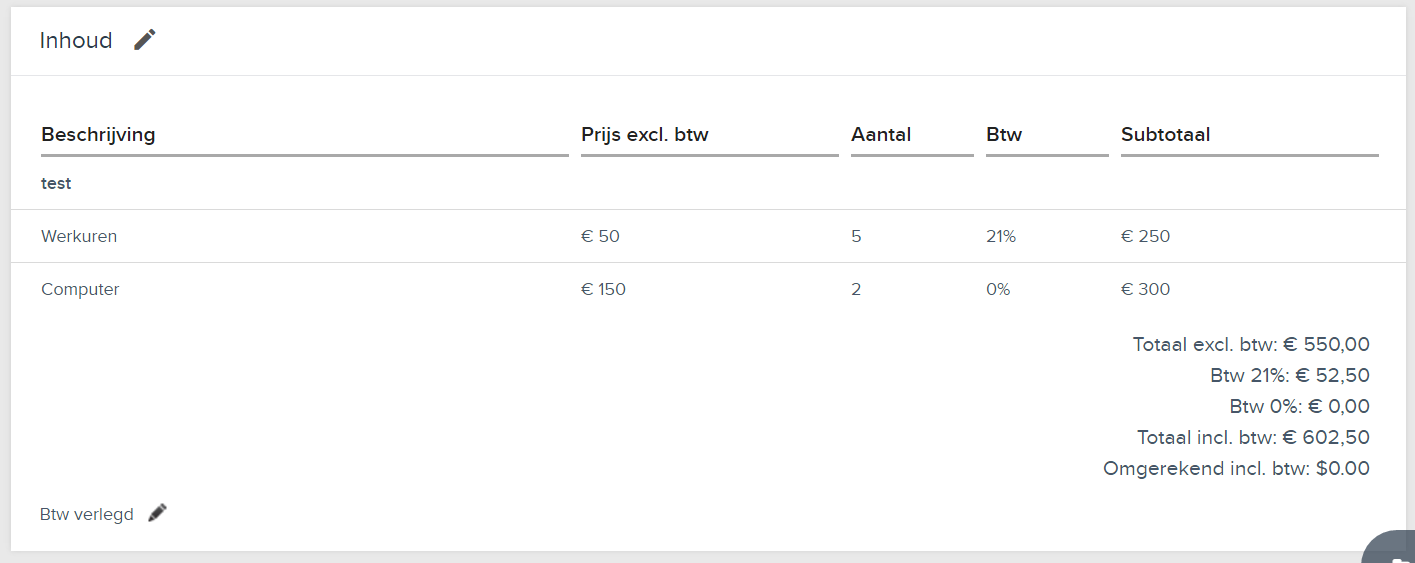Select the Btw column header
Viewport: 1415px width, 563px height.
pos(1004,134)
